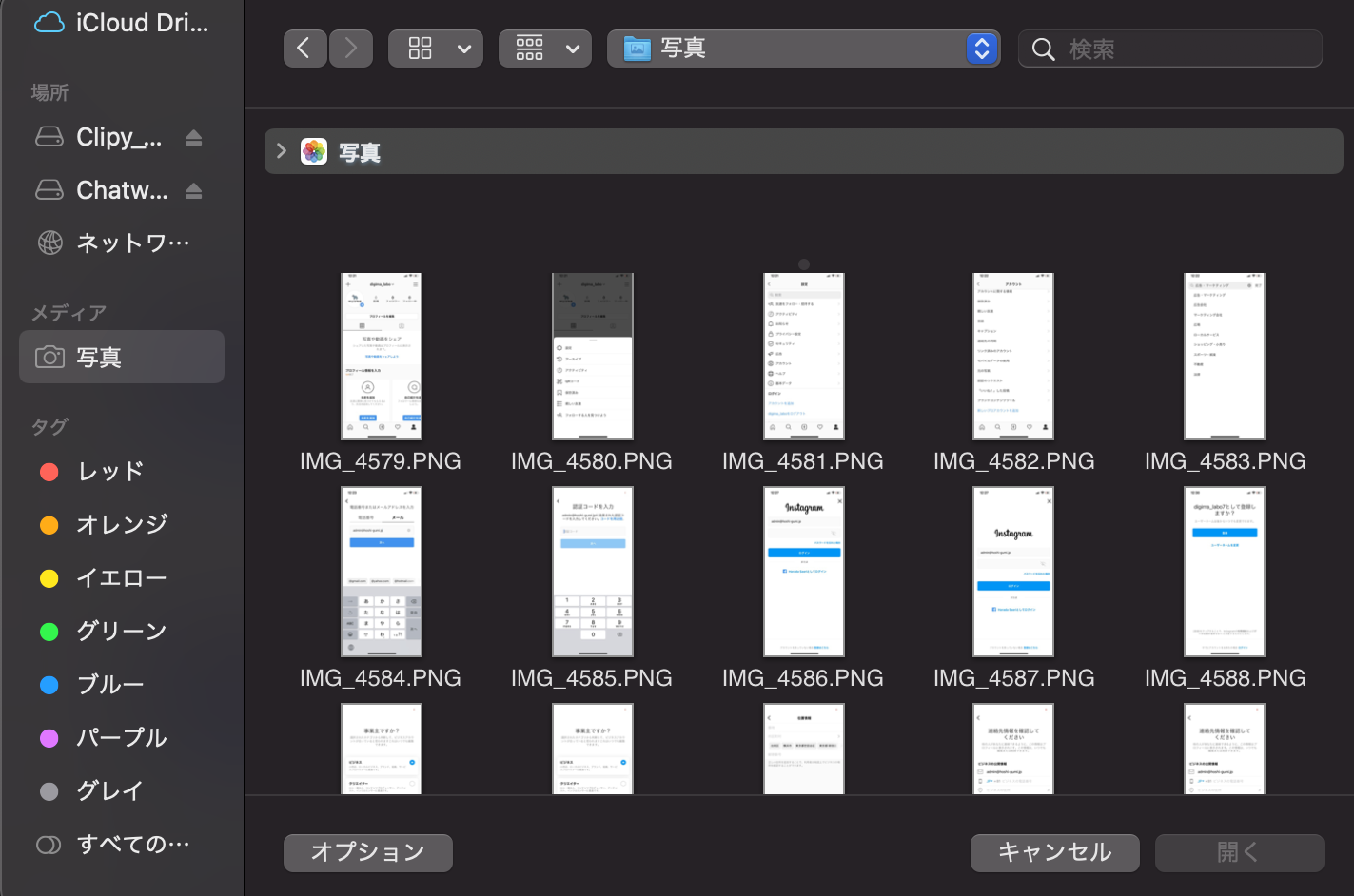Image resolution: width=1354 pixels, height=896 pixels.
Task: Click inside the 検索 search field
Action: click(x=1189, y=49)
